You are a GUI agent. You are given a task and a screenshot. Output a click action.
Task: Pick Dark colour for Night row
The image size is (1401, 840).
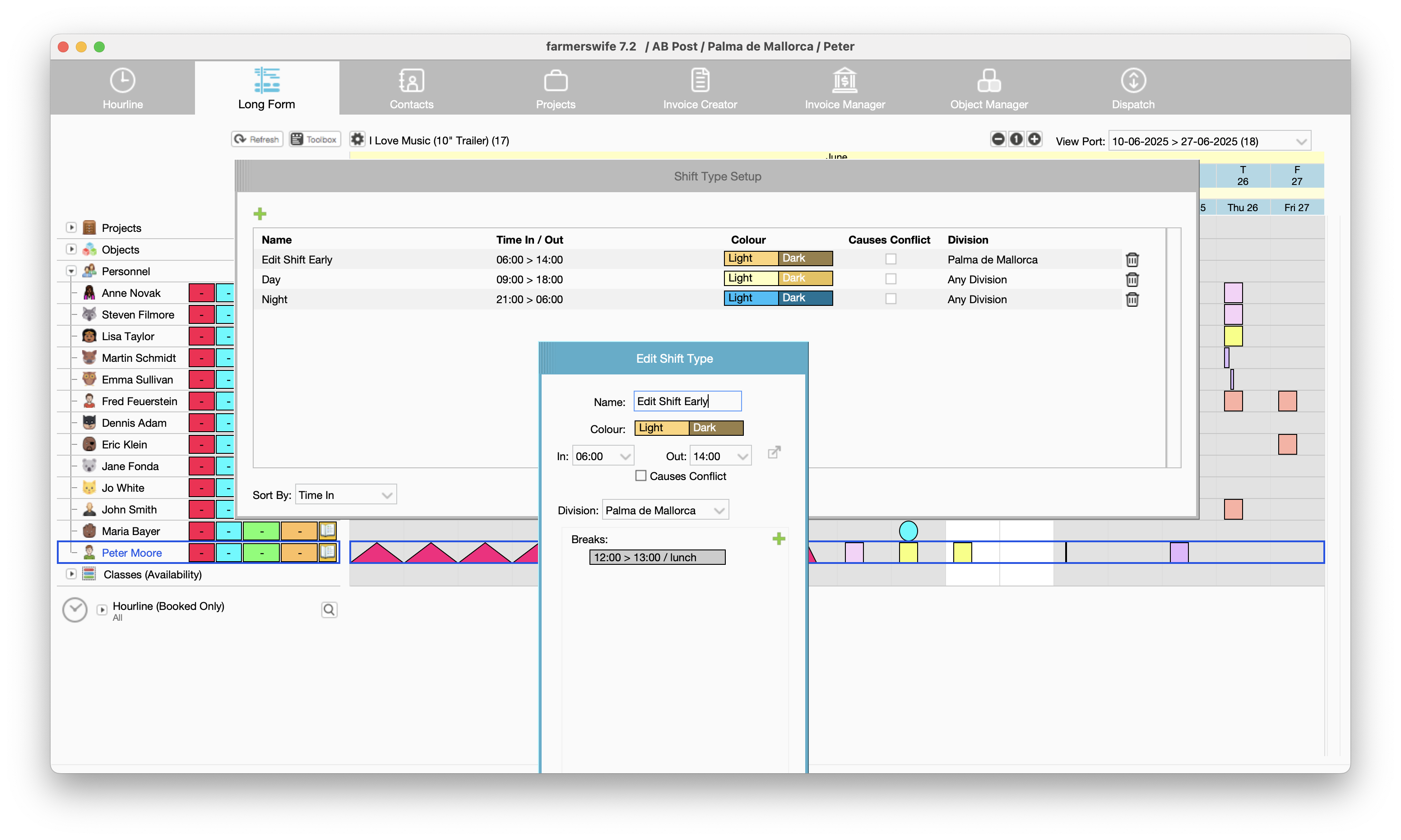tap(805, 298)
